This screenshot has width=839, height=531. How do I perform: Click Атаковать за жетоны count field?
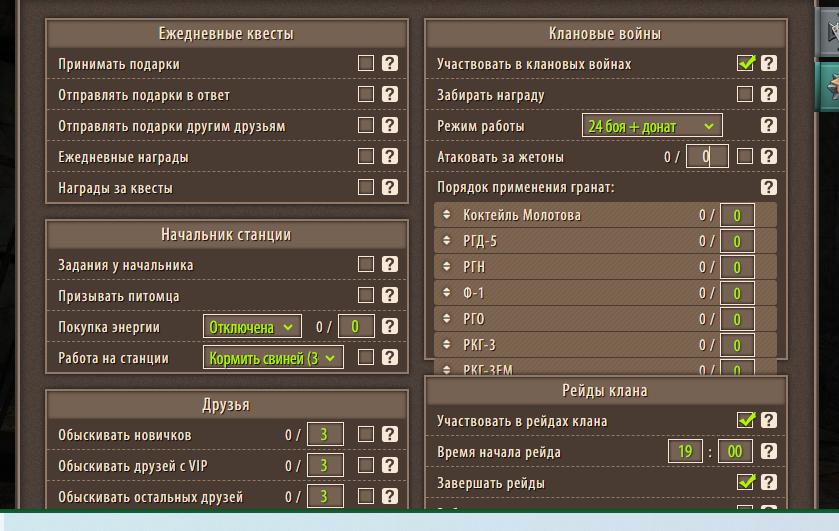(x=707, y=157)
